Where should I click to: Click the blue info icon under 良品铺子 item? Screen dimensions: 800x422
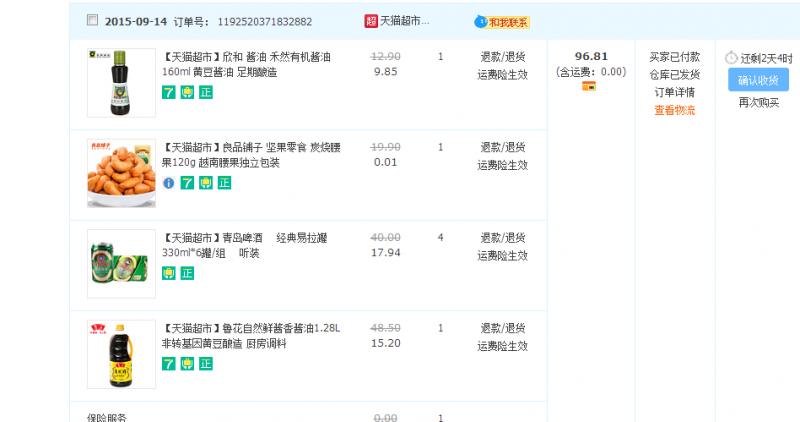[168, 183]
